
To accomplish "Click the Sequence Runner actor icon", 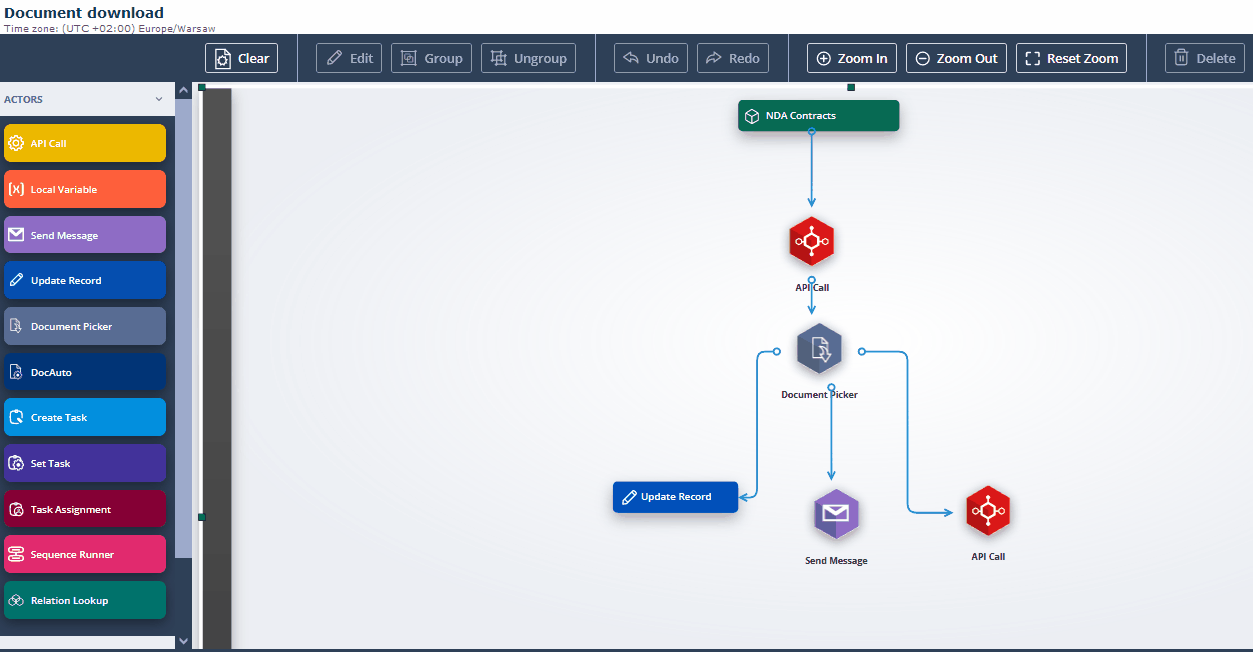I will [x=16, y=554].
